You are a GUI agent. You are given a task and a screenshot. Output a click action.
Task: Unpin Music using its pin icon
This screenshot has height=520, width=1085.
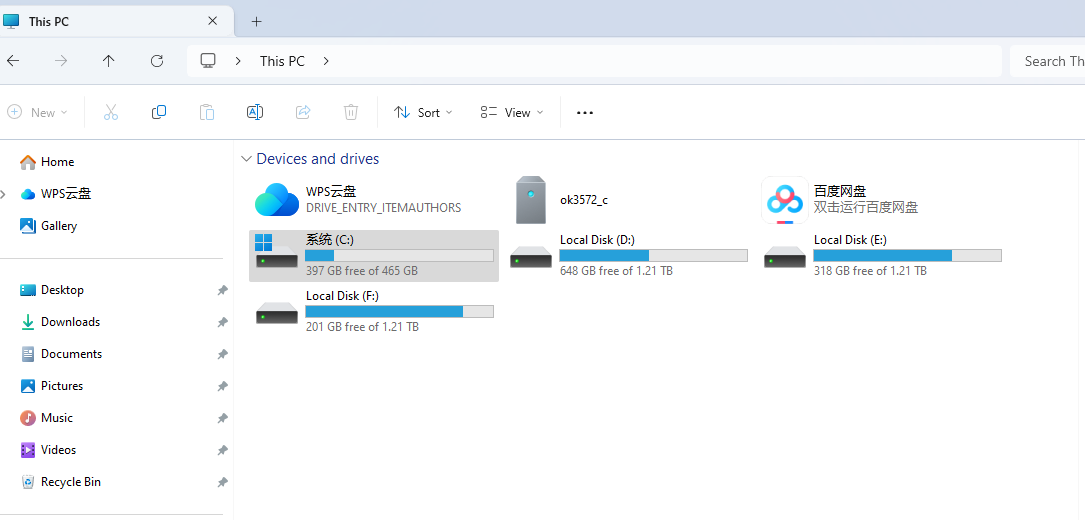click(222, 418)
